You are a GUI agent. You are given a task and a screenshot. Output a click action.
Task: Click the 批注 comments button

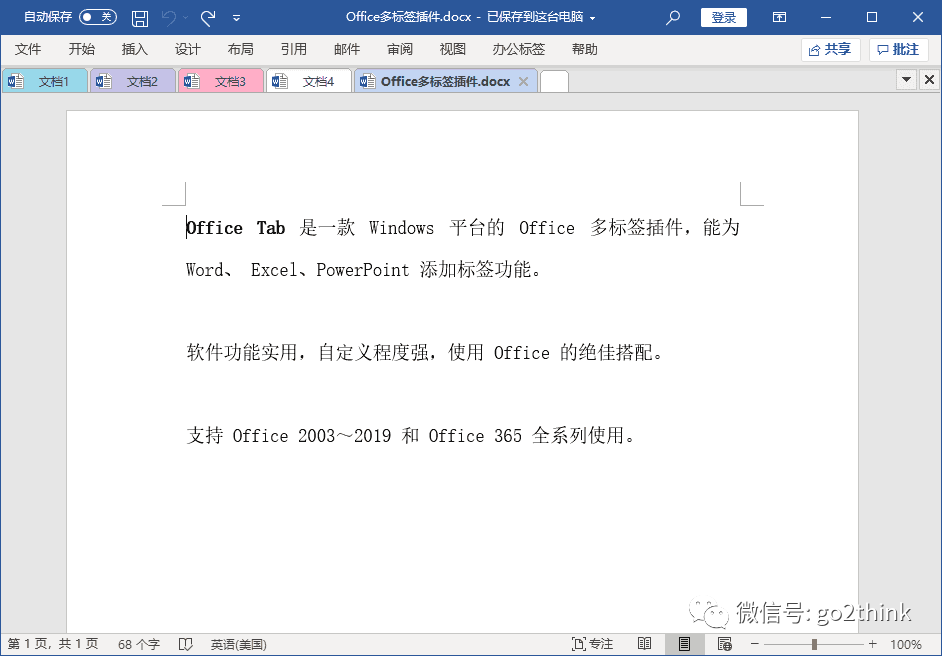[x=899, y=50]
